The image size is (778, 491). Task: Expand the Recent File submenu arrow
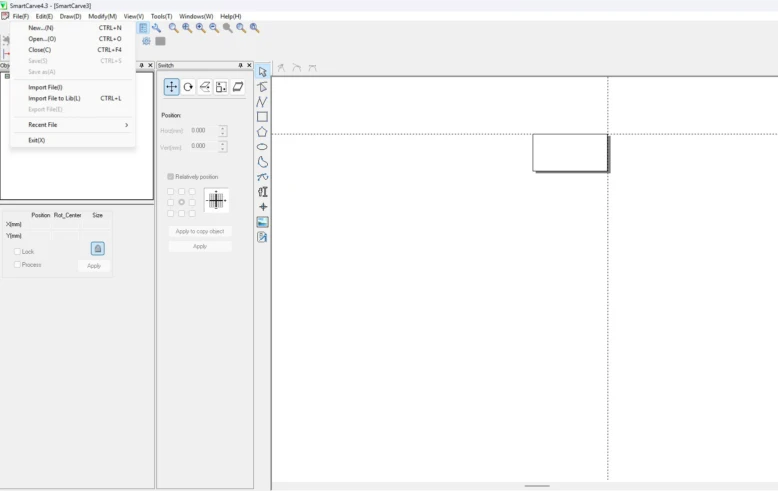(x=127, y=125)
